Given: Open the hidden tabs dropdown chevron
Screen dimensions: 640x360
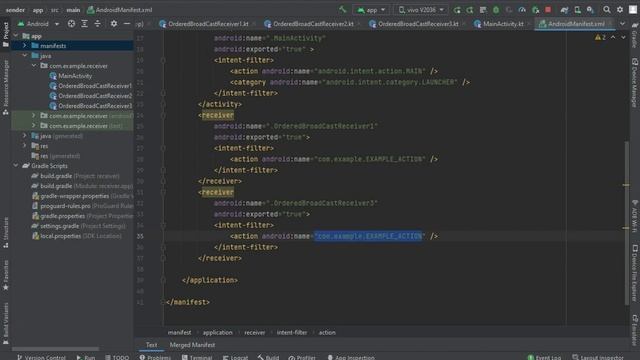Looking at the screenshot, I should coord(622,24).
